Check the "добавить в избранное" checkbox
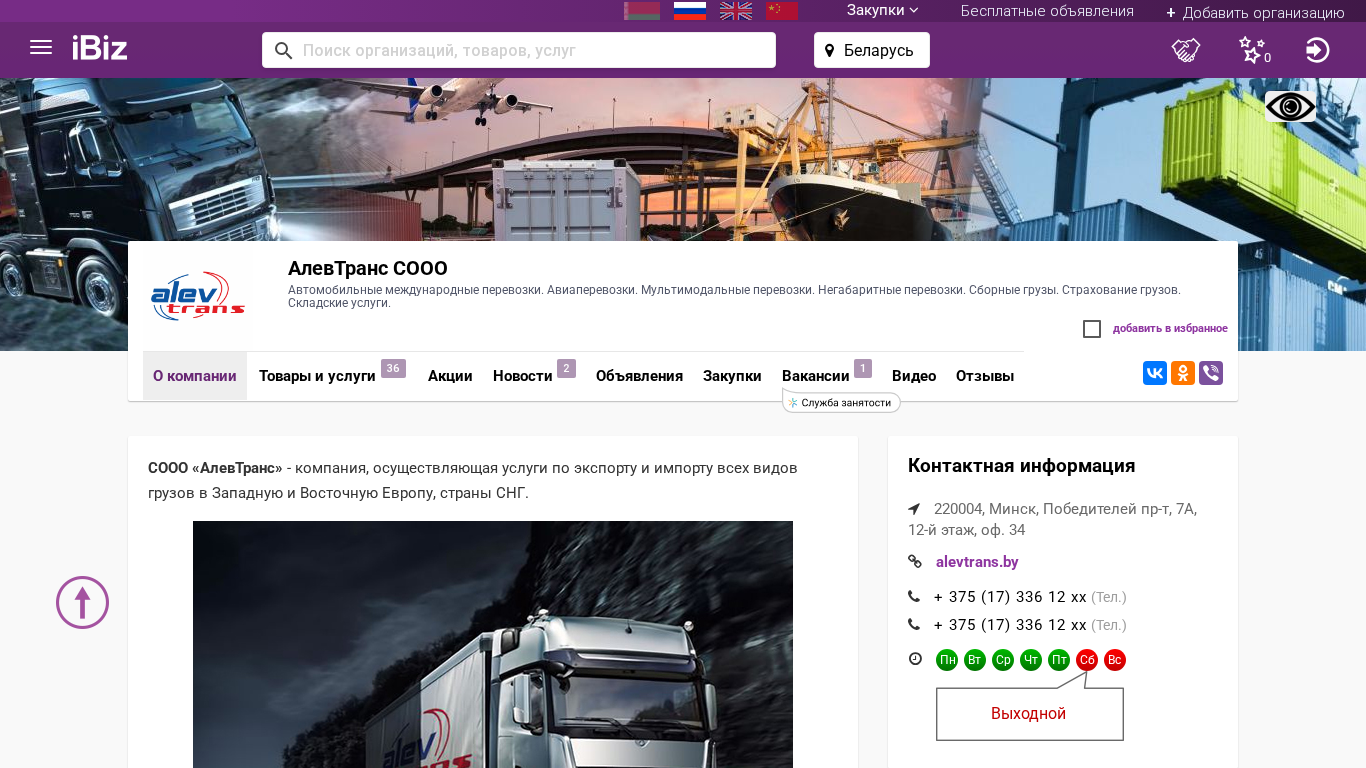 coord(1092,329)
